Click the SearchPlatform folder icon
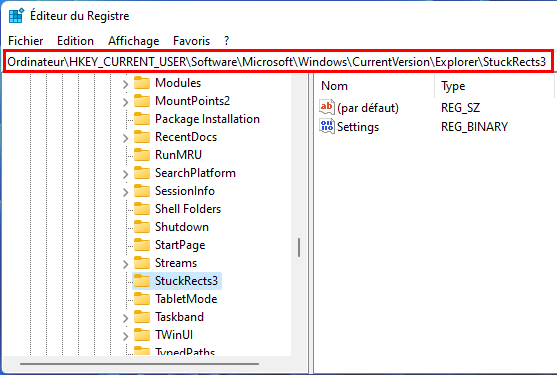 [x=142, y=173]
